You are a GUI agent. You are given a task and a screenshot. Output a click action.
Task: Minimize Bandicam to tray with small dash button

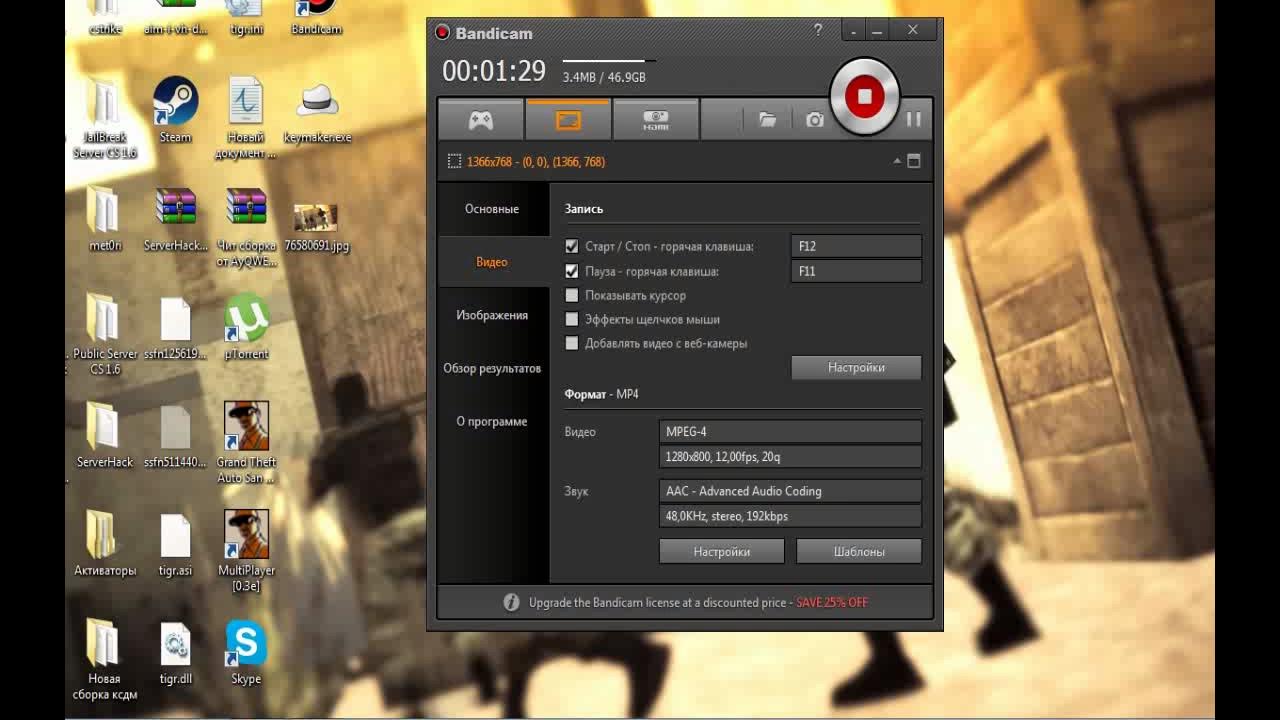click(x=854, y=31)
